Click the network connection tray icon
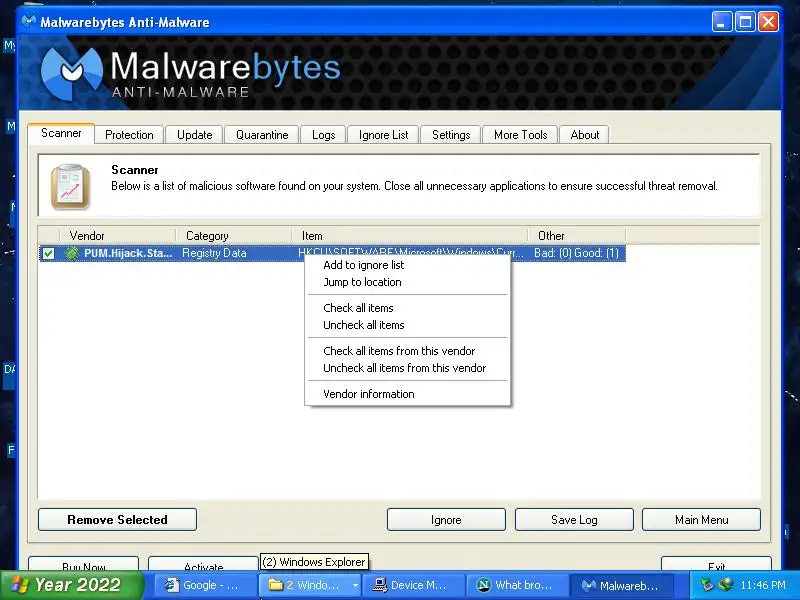 click(x=725, y=585)
